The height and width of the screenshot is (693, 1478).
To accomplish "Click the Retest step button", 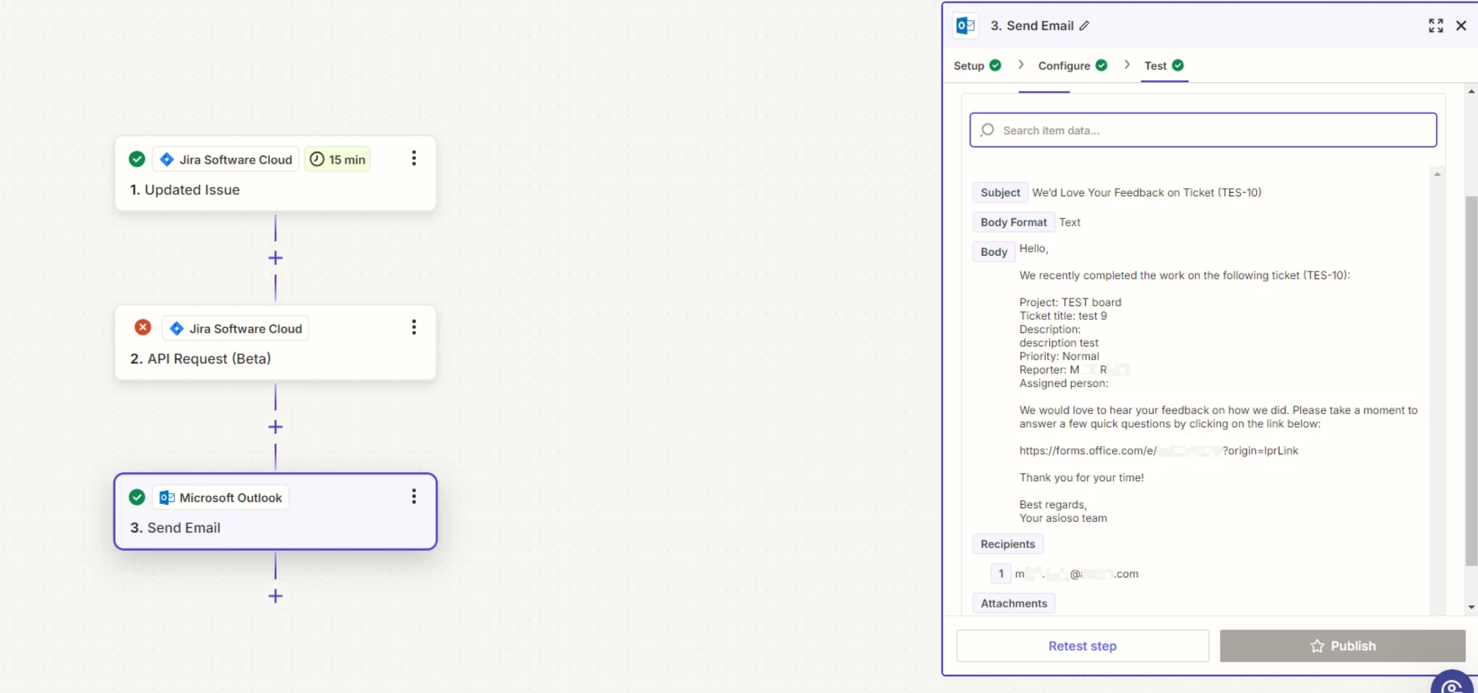I will coord(1082,646).
